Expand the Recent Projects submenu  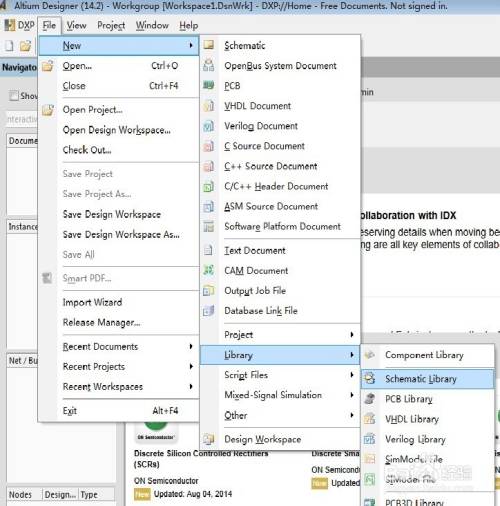pyautogui.click(x=191, y=366)
